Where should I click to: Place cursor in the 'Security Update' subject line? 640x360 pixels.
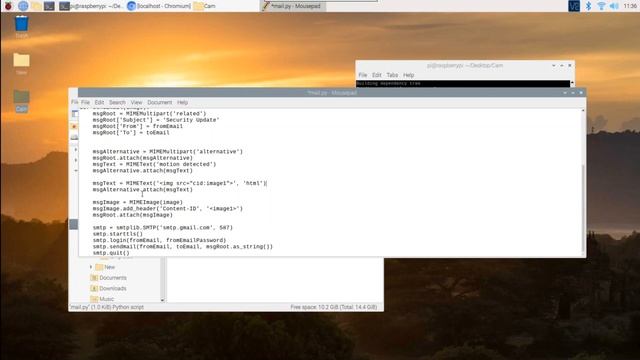[156, 120]
